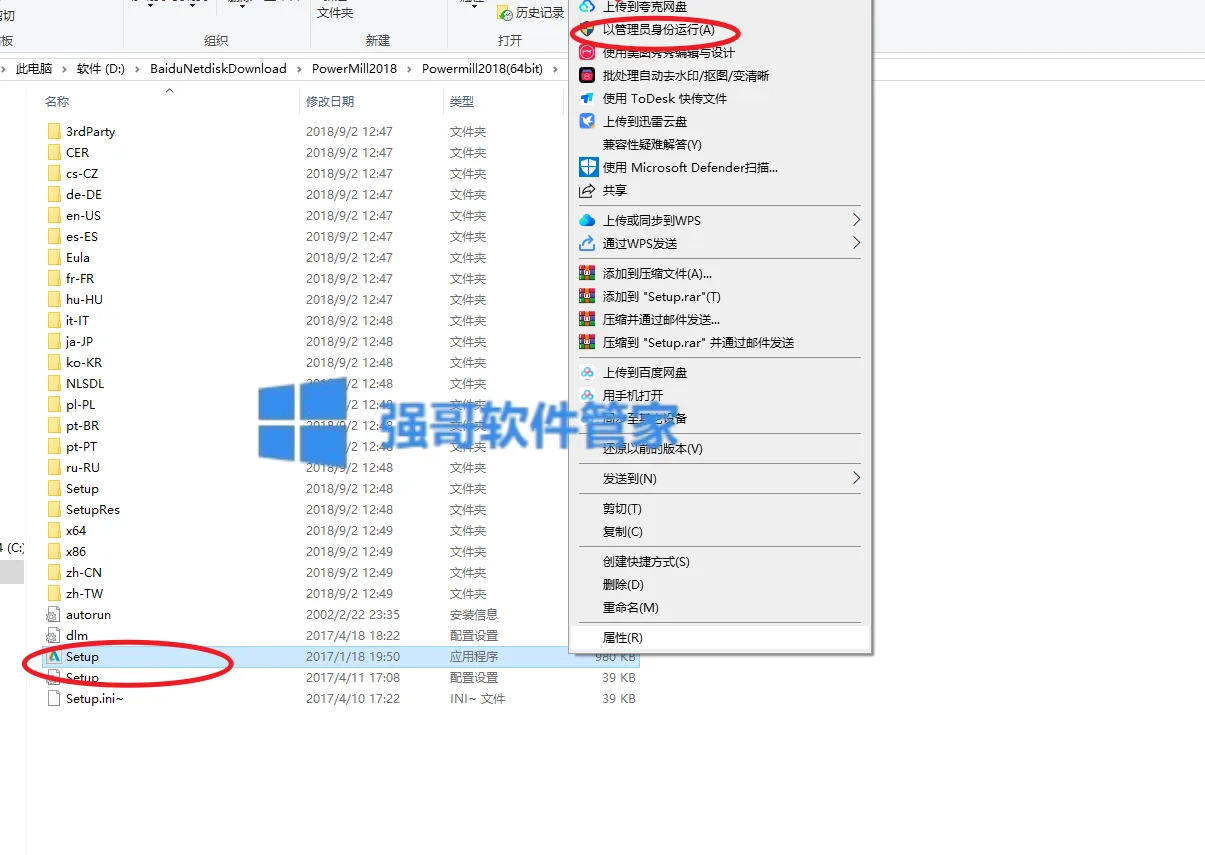
Task: Click the SetupRes folder icon
Action: coord(54,509)
